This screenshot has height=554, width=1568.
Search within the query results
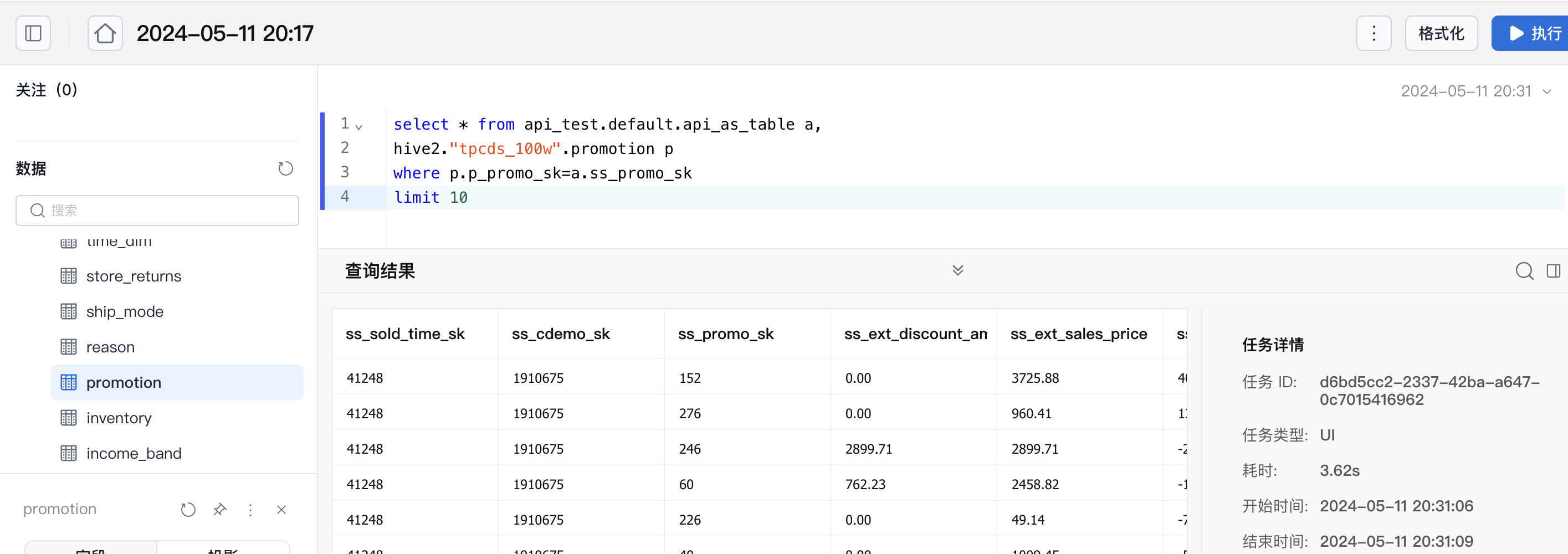tap(1524, 271)
